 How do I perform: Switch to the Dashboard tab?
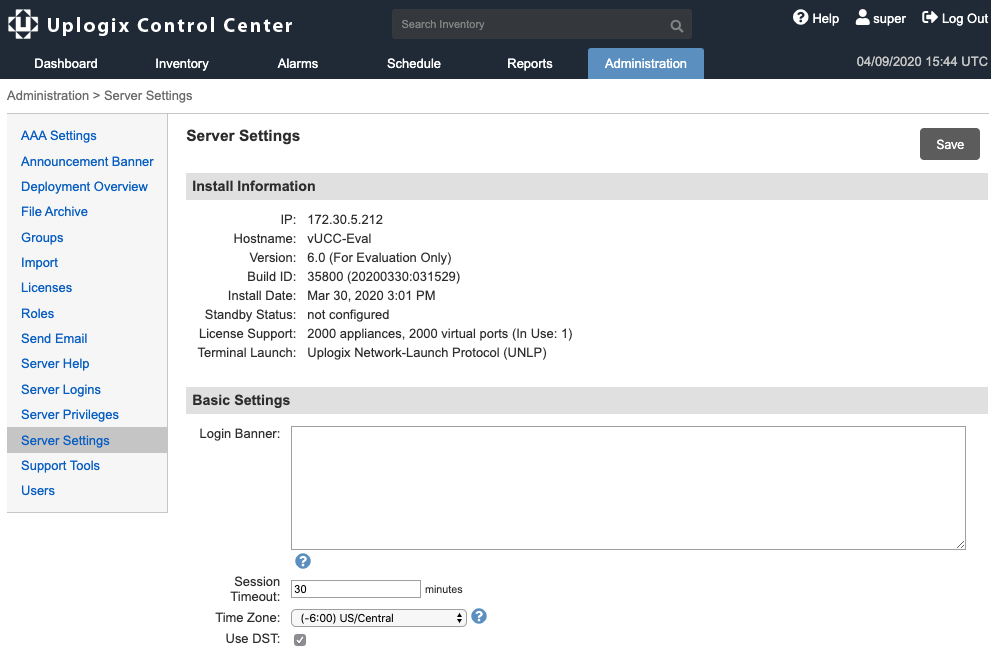66,64
